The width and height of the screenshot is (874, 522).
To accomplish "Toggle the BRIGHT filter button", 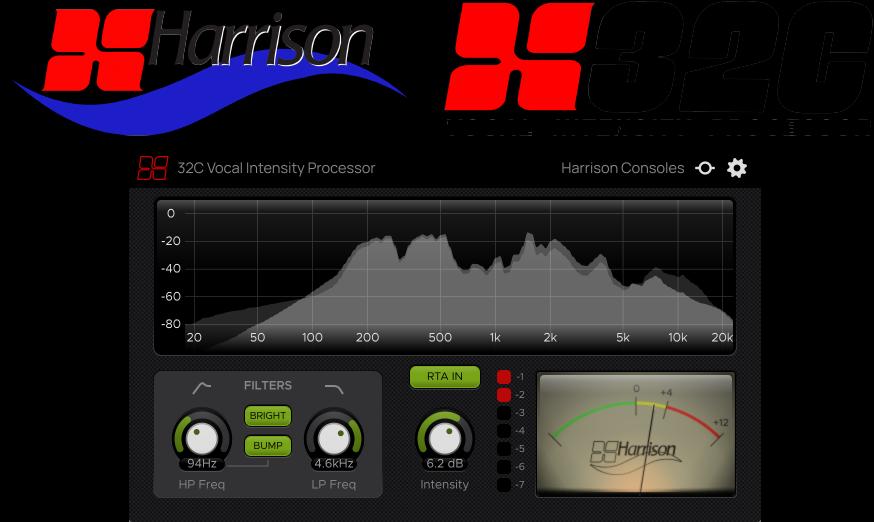I will [x=268, y=416].
